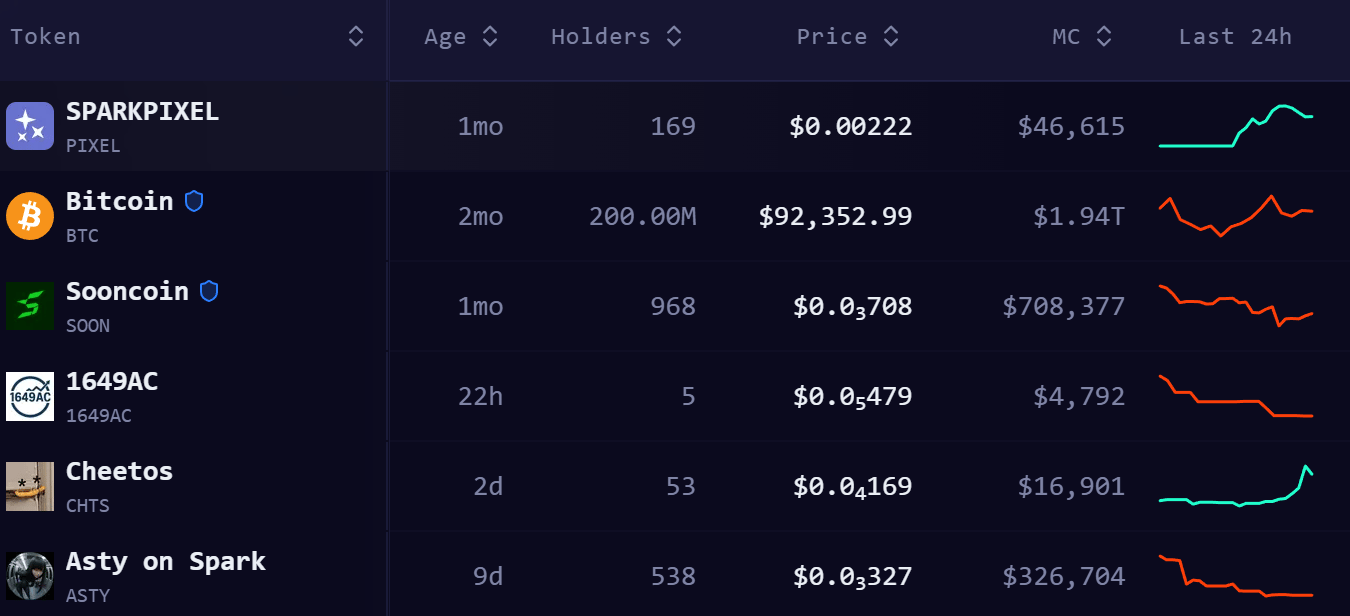Open the SPARKPIXEL token name link
This screenshot has width=1350, height=616.
(x=142, y=111)
